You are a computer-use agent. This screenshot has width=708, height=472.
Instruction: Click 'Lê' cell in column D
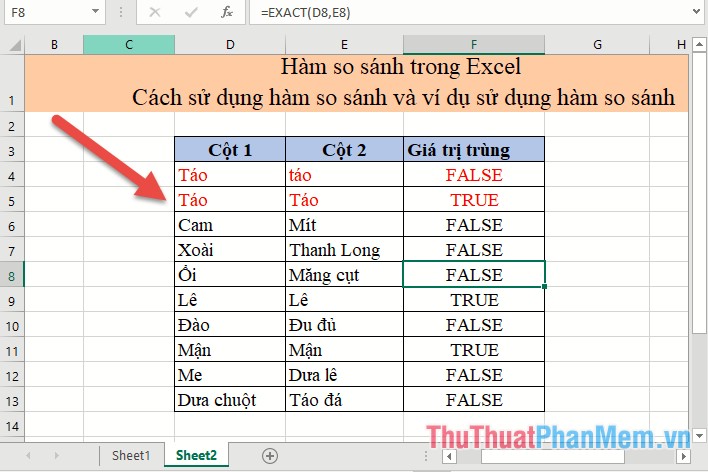coord(230,299)
